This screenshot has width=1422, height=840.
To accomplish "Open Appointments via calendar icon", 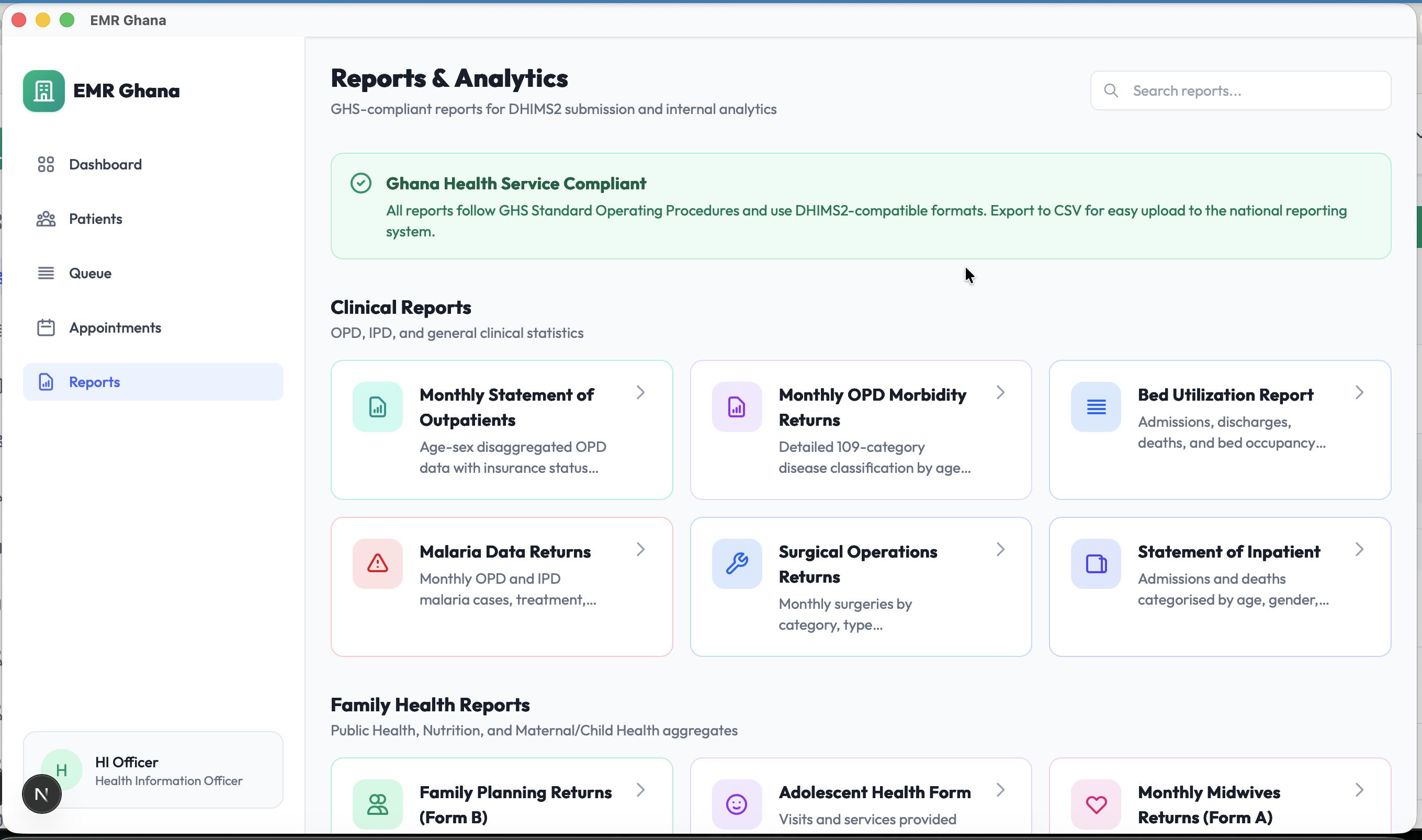I will [x=46, y=327].
